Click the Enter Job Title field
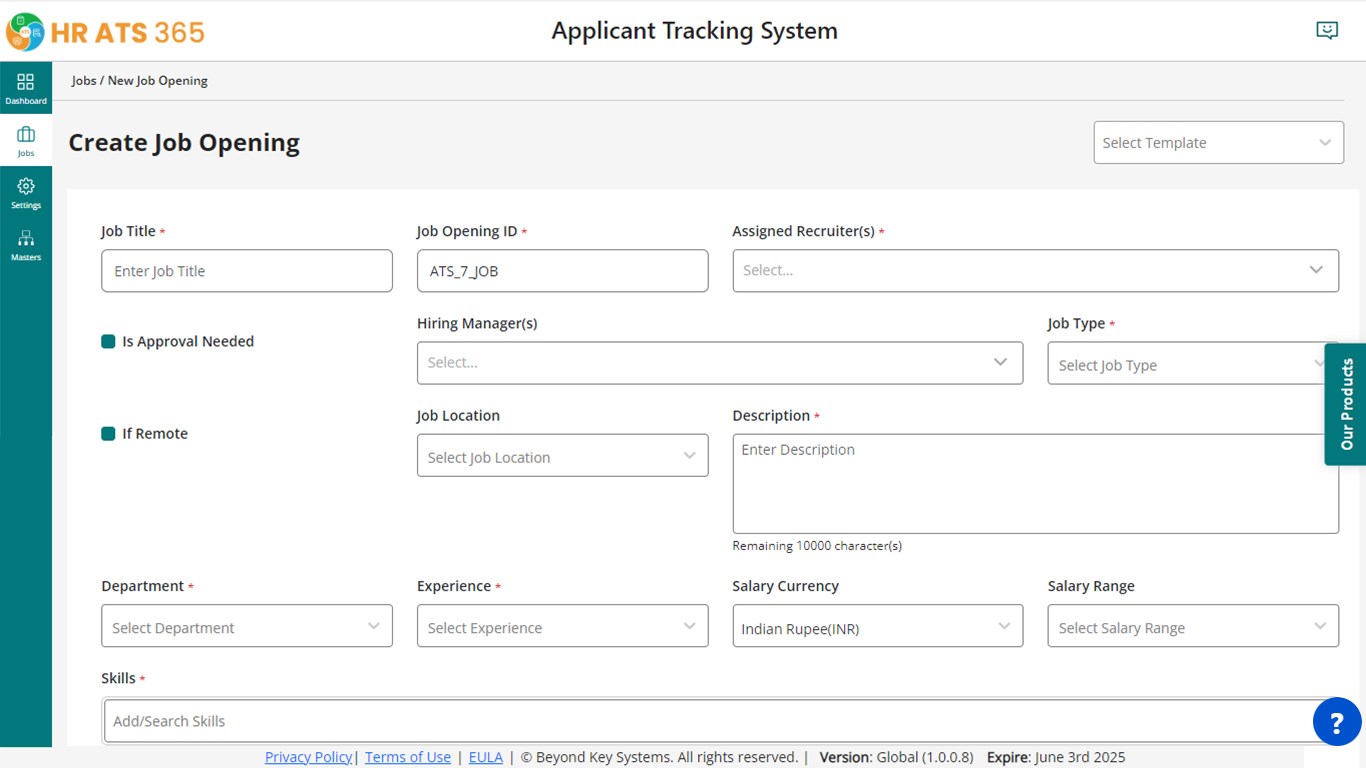1366x768 pixels. click(x=246, y=271)
